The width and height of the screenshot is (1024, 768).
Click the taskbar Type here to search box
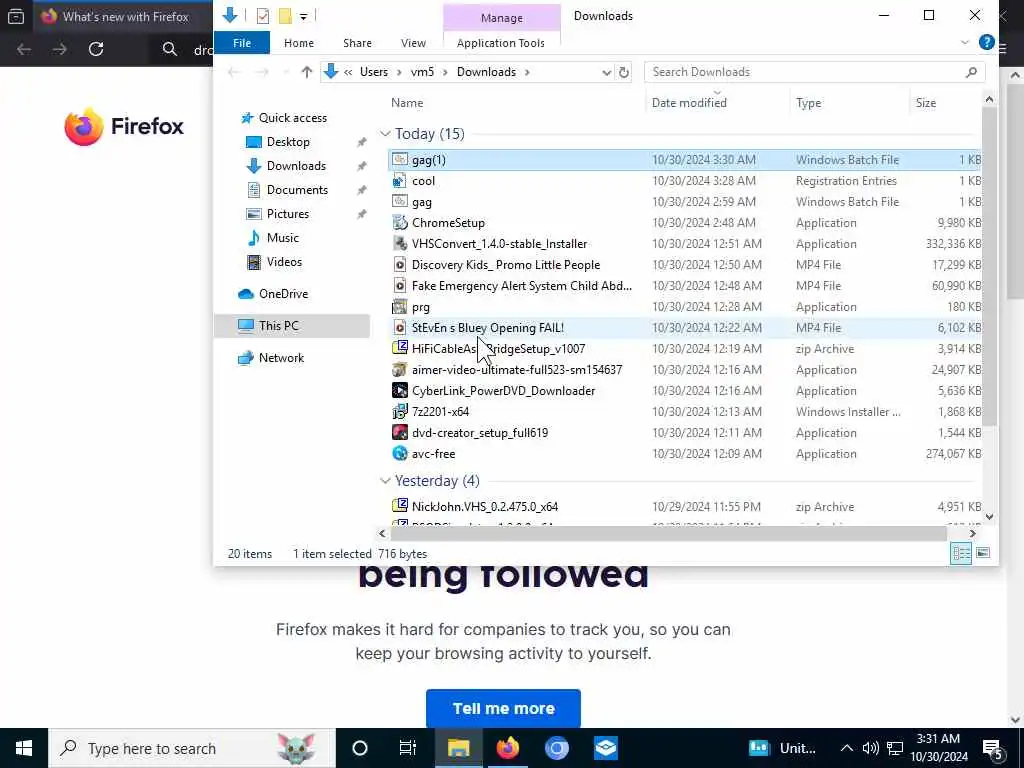click(x=192, y=748)
